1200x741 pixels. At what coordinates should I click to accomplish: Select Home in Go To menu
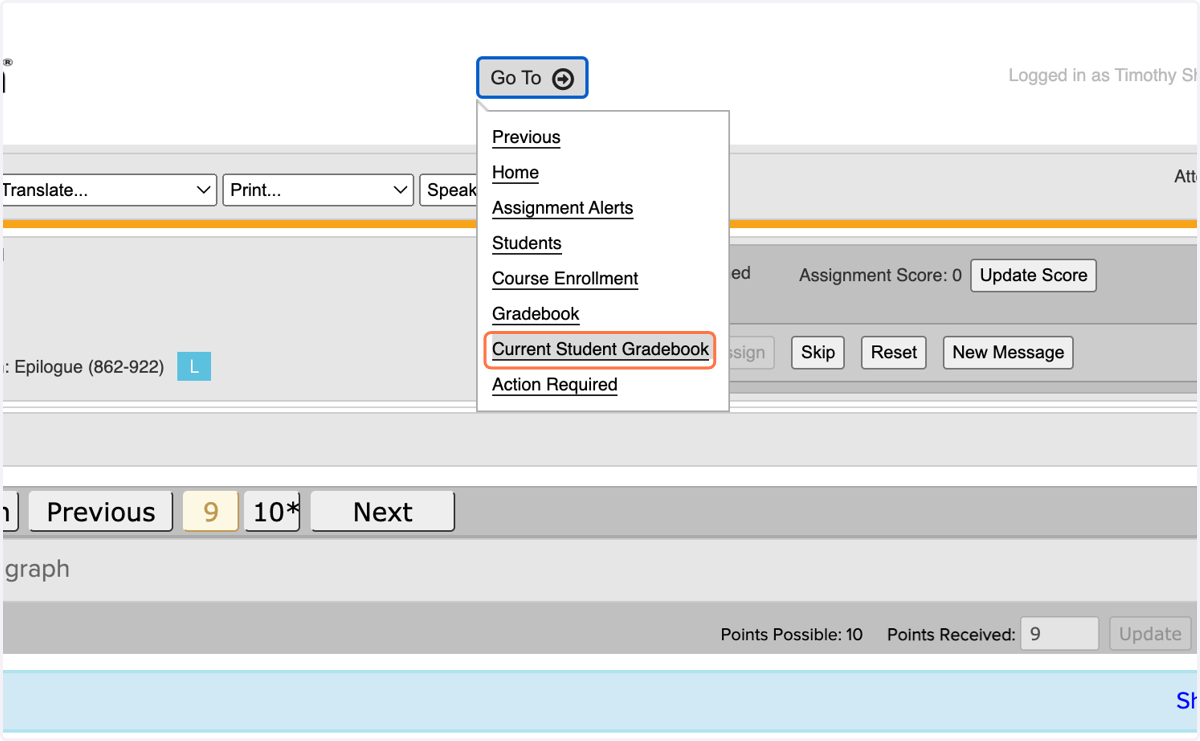[x=515, y=172]
